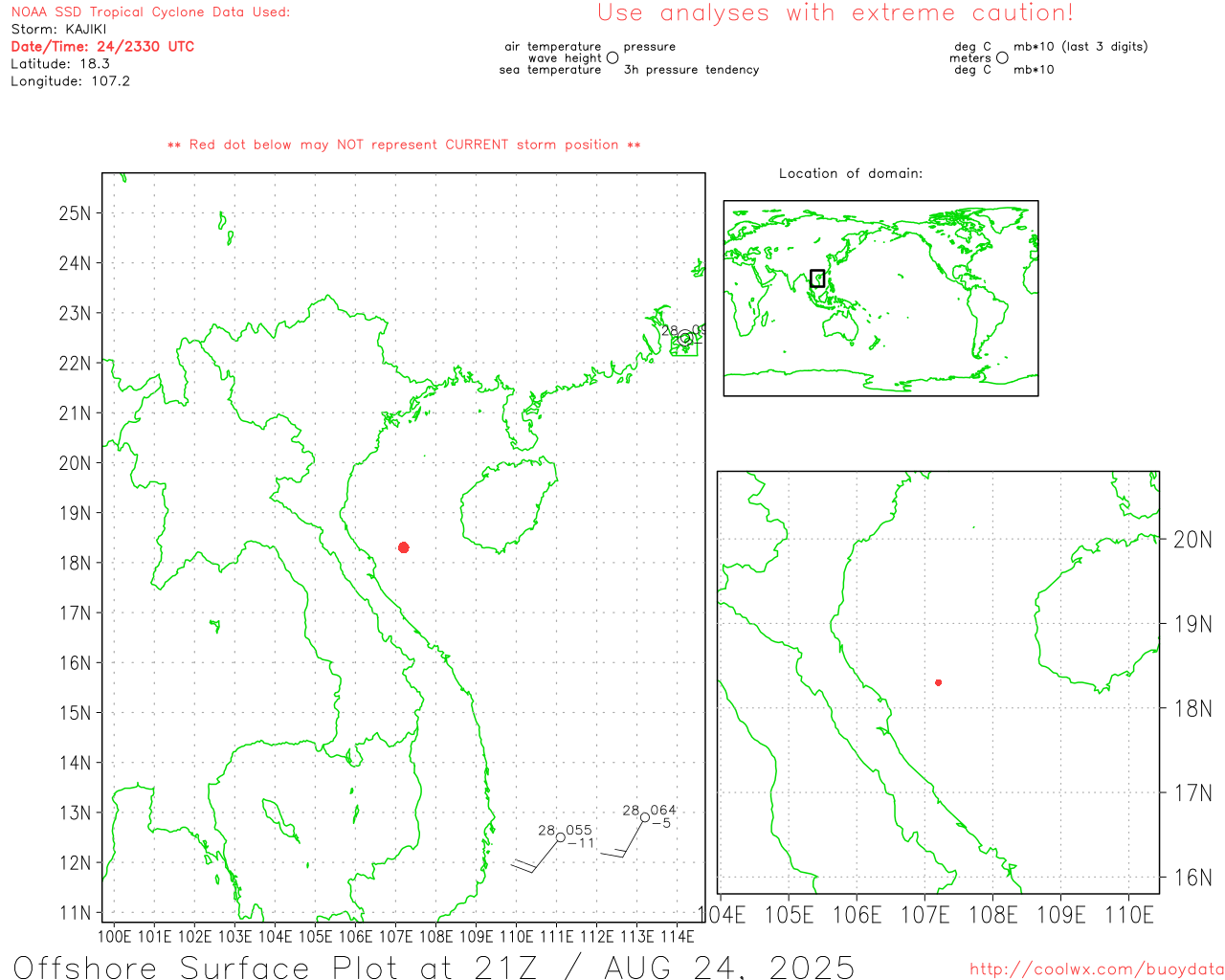Click Hainan island on the main map
Viewport: 1225px width, 980px height.
click(x=507, y=505)
